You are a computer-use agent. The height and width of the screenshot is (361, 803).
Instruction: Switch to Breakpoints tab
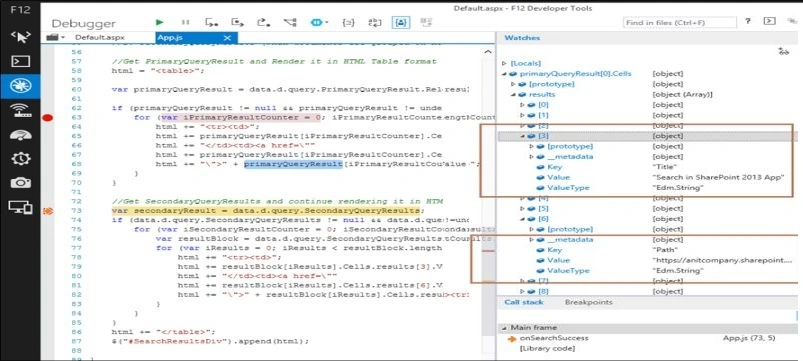tap(588, 302)
